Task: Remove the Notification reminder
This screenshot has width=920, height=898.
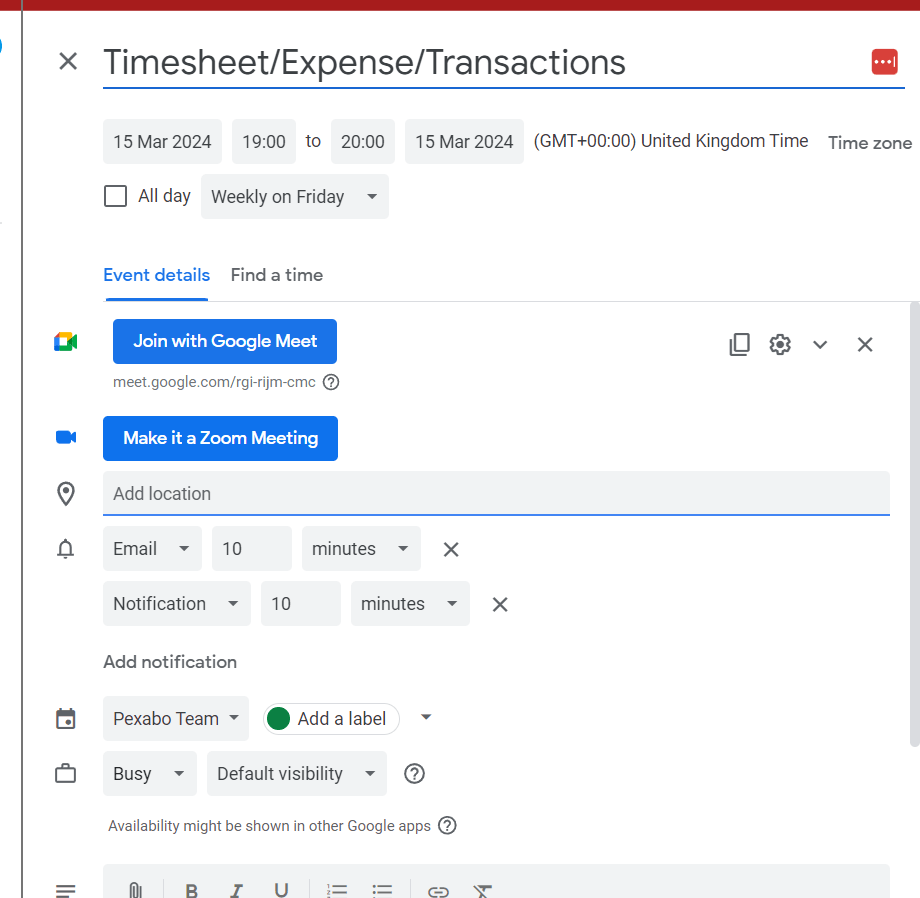Action: (500, 605)
